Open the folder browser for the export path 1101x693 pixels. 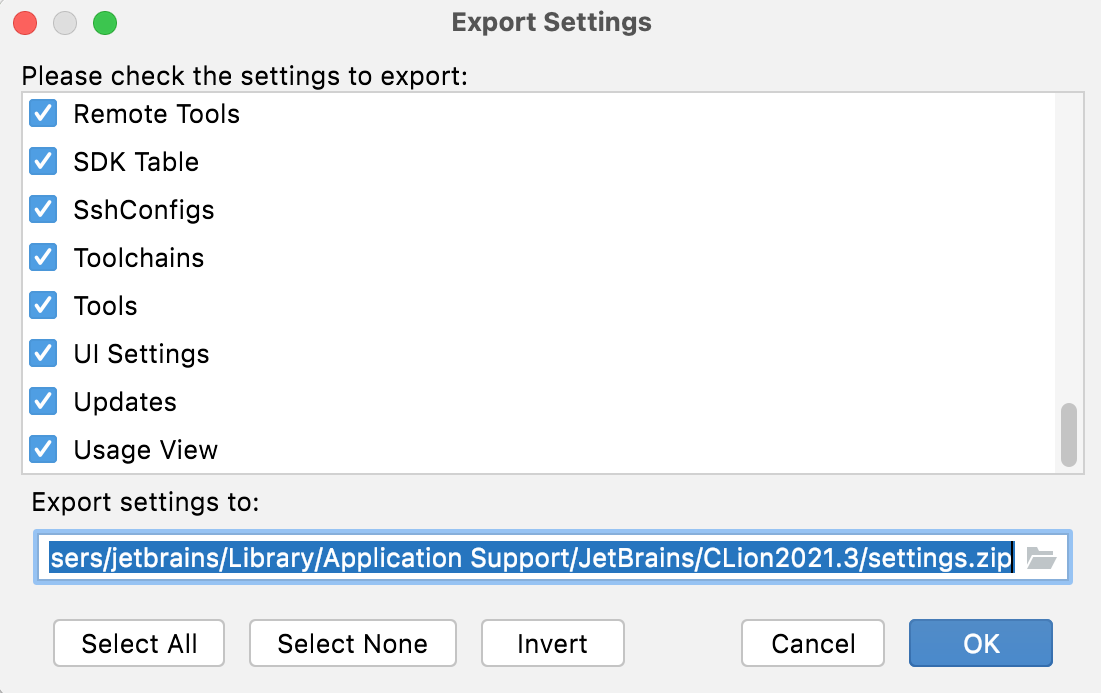tap(1042, 558)
